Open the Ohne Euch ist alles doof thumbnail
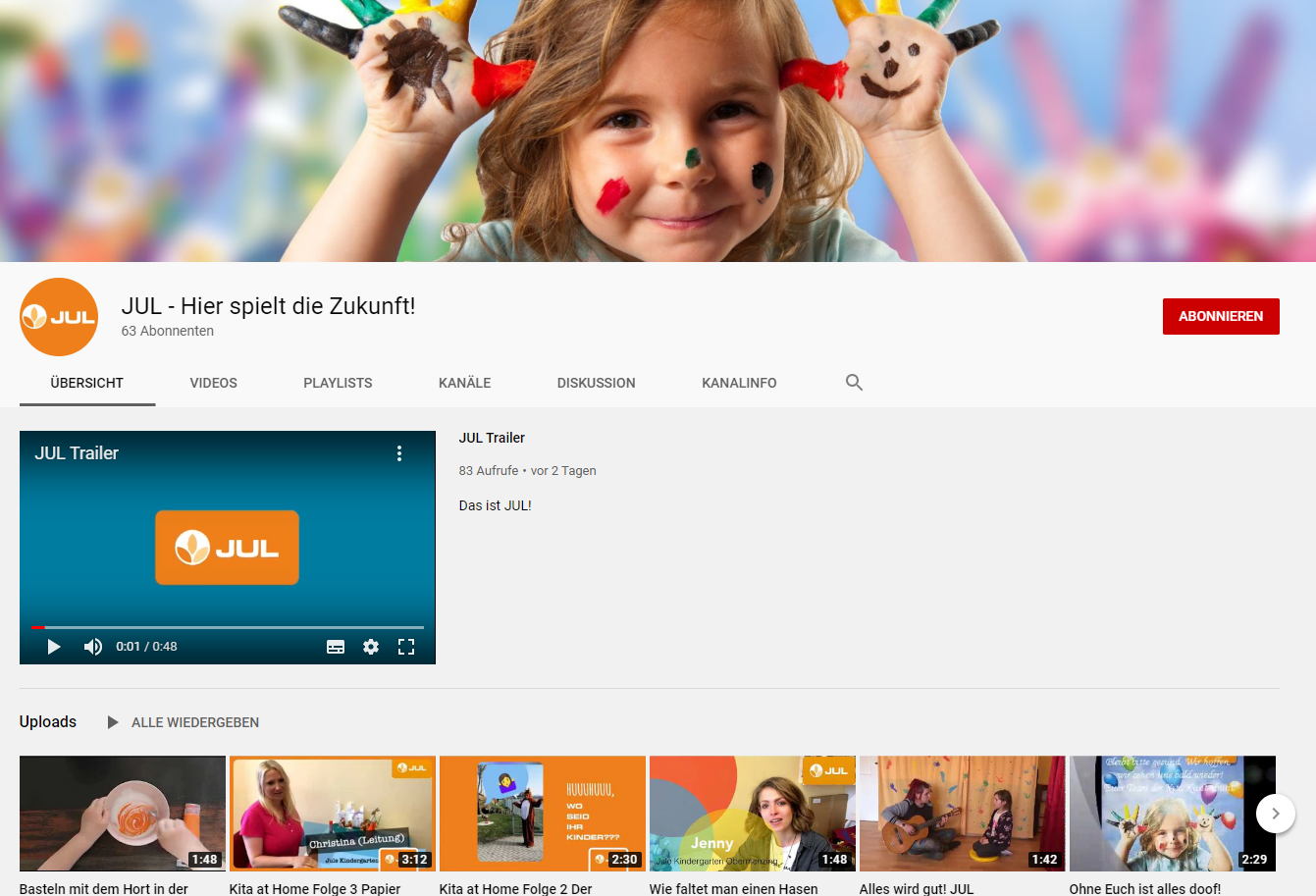This screenshot has height=896, width=1316. coord(1173,814)
